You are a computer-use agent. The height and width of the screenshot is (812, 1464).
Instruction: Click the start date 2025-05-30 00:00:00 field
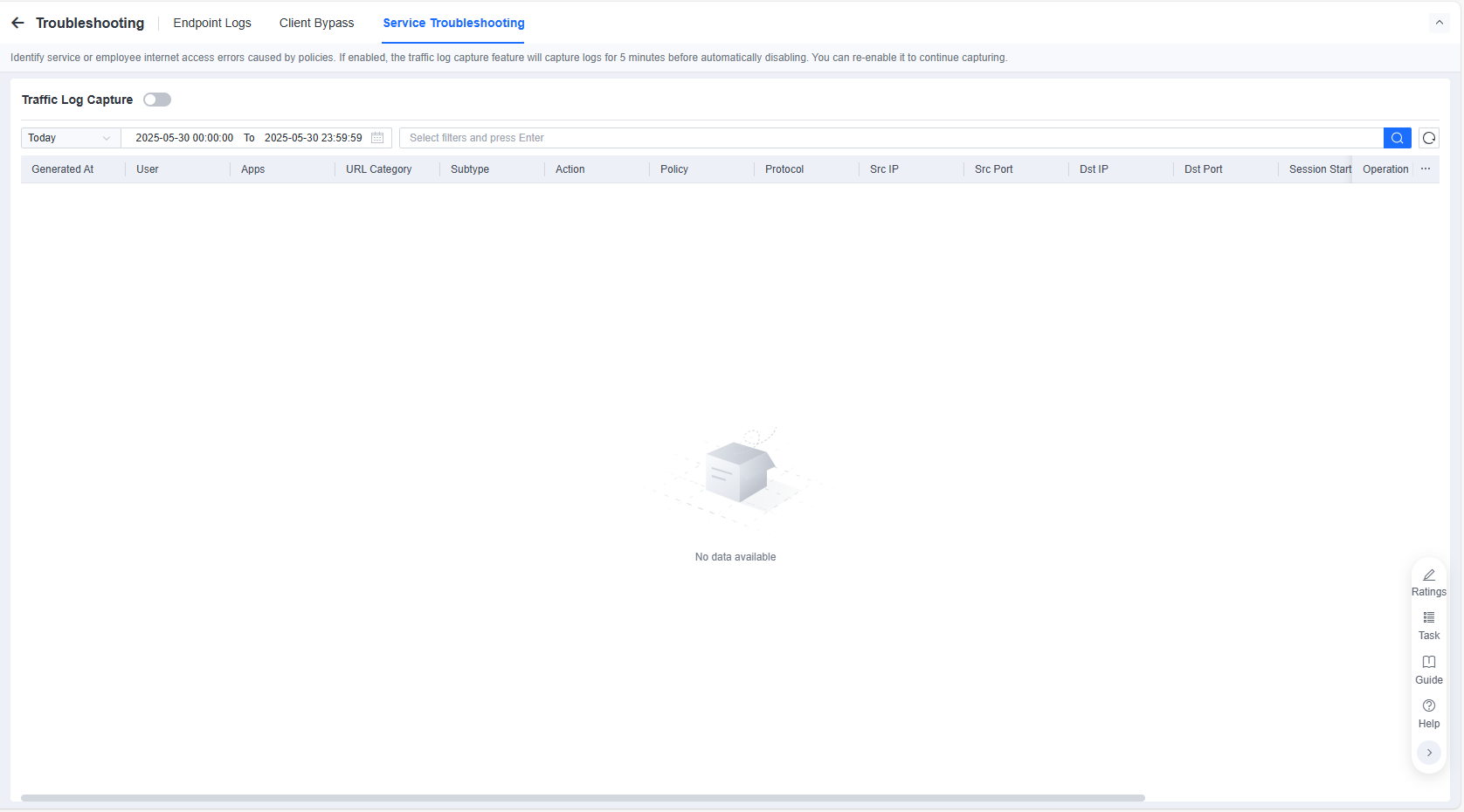(184, 138)
